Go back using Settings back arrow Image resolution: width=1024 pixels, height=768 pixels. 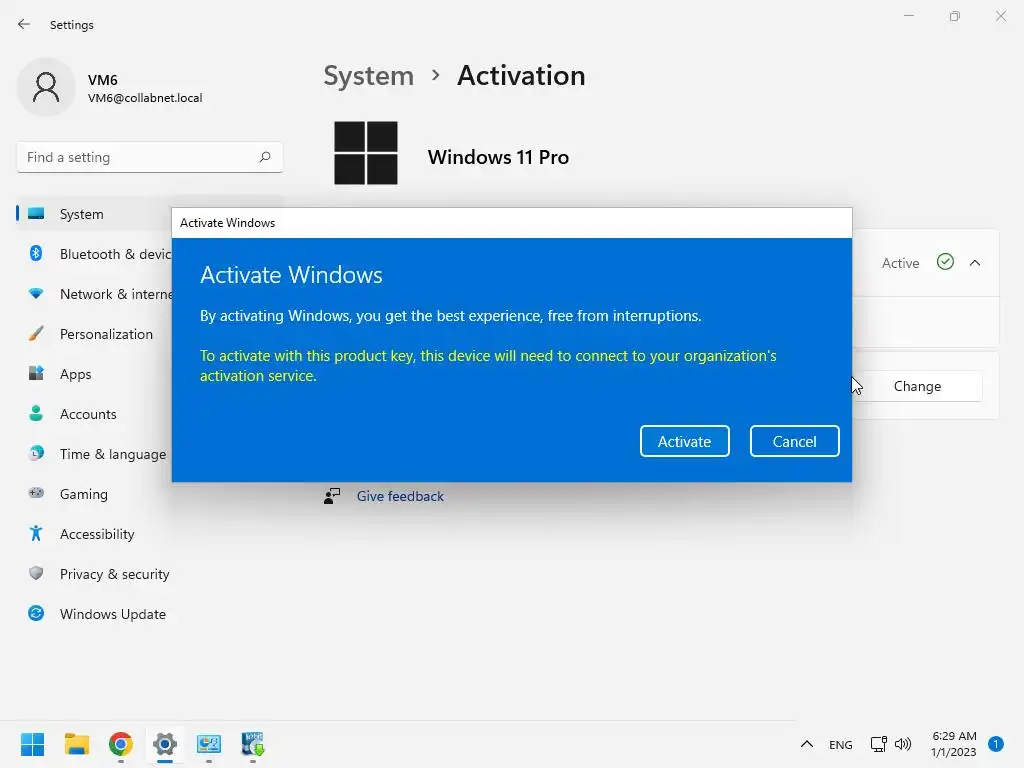[x=24, y=25]
